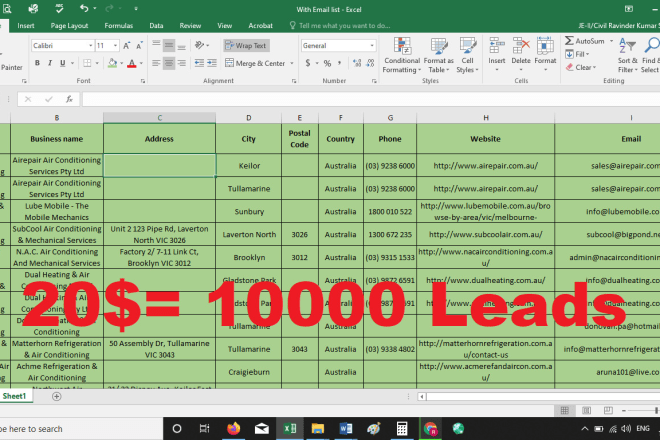This screenshot has width=660, height=440.
Task: Add a new sheet
Action: click(x=56, y=396)
